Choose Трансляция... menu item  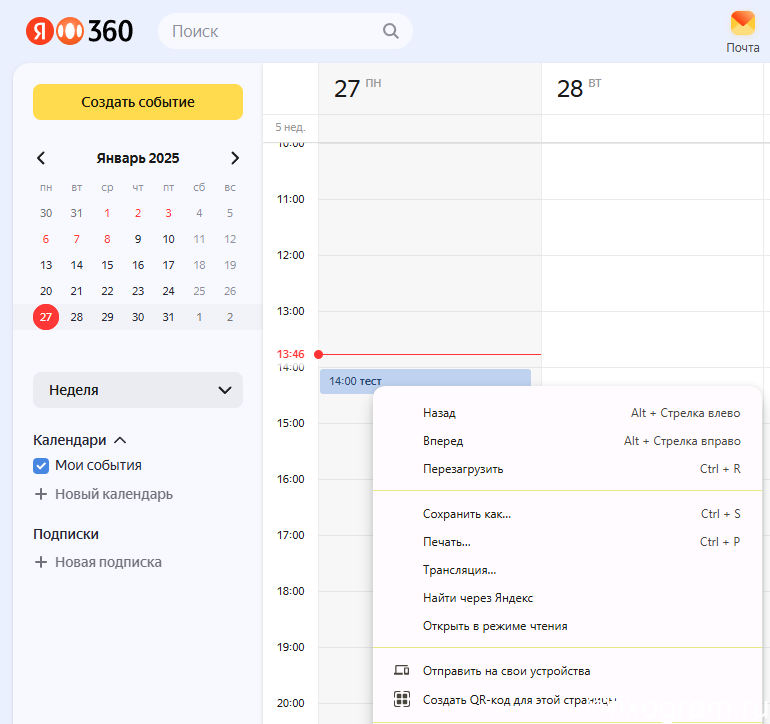[x=567, y=570]
